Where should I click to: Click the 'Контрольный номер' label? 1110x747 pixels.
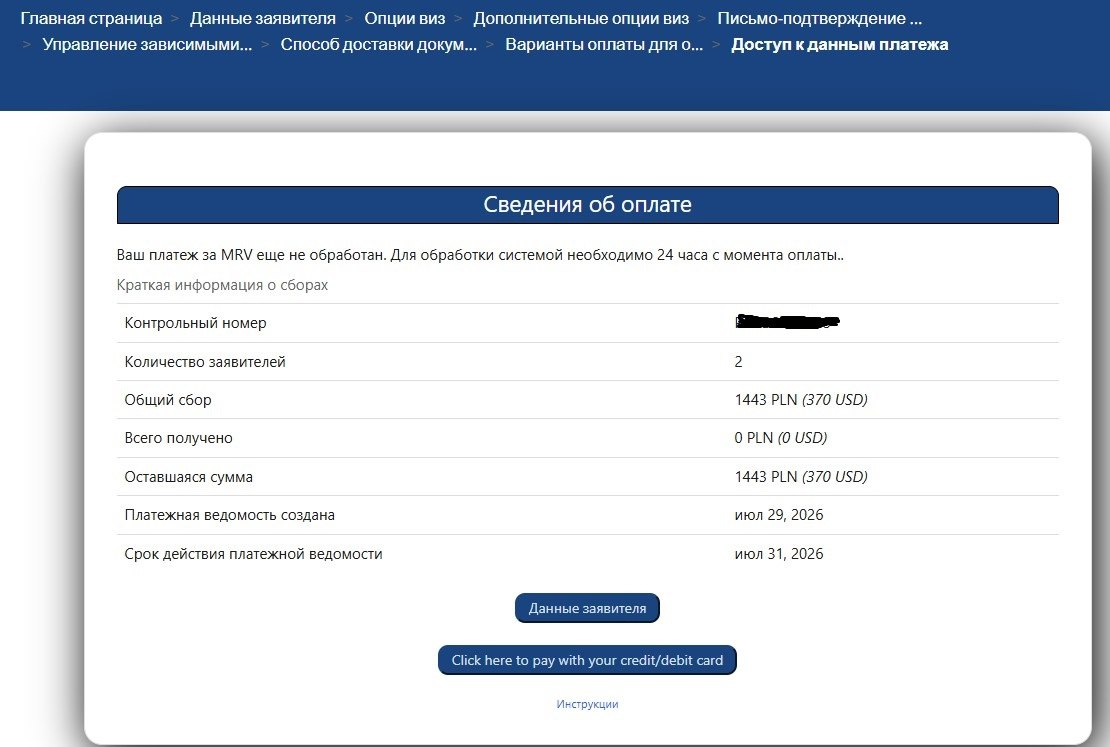[195, 323]
